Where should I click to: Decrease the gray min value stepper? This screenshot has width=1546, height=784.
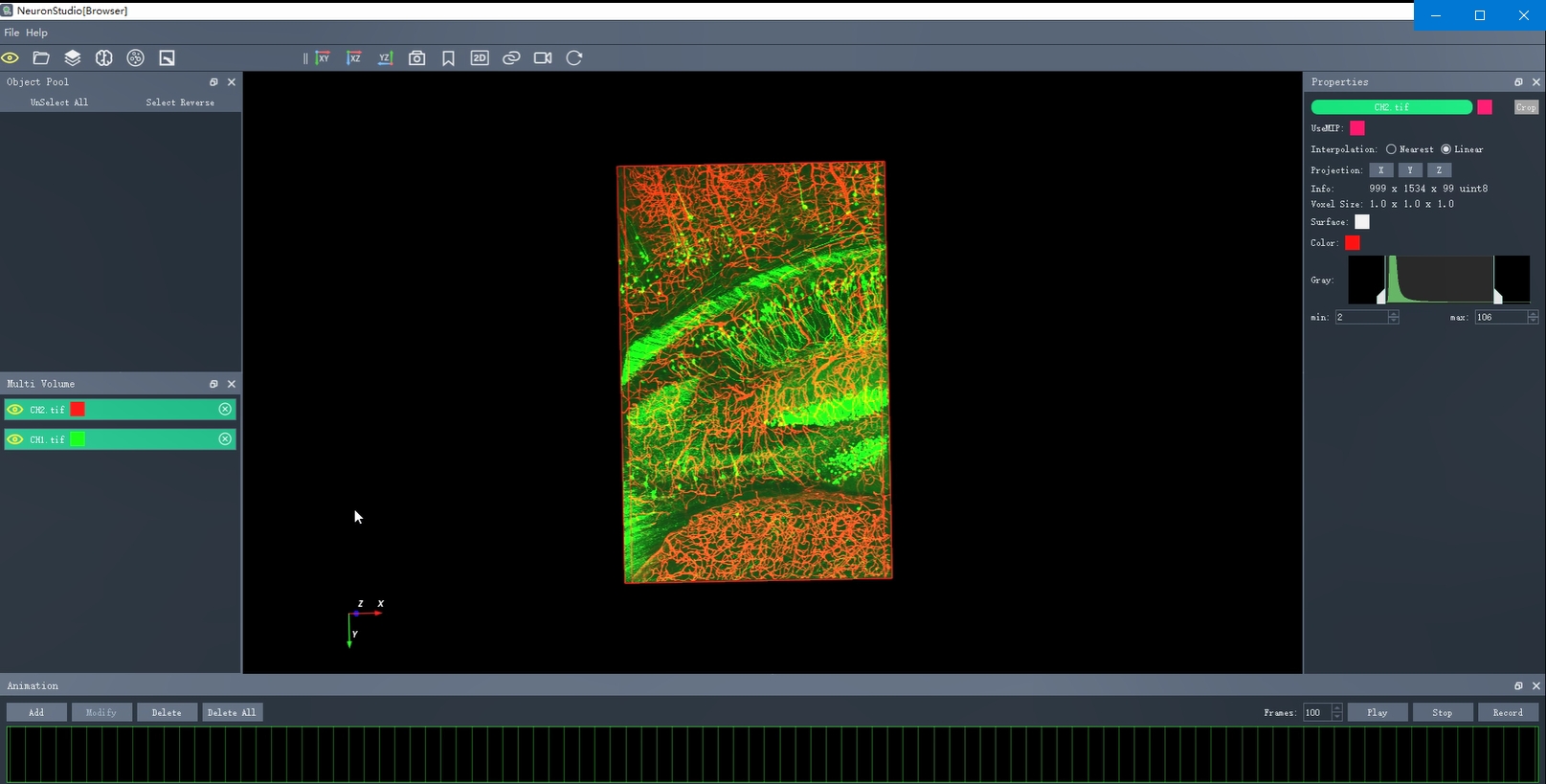click(x=1393, y=321)
